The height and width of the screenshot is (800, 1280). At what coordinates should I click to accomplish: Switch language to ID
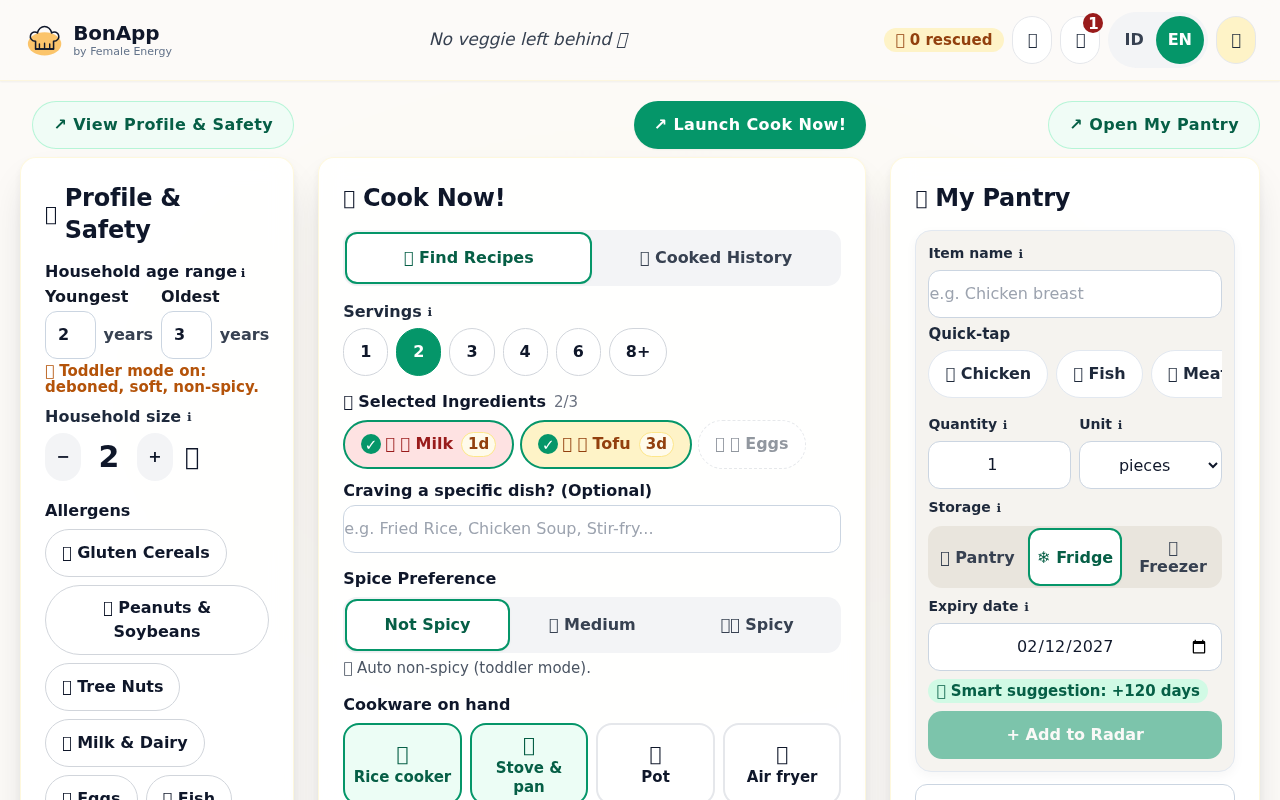pos(1134,40)
